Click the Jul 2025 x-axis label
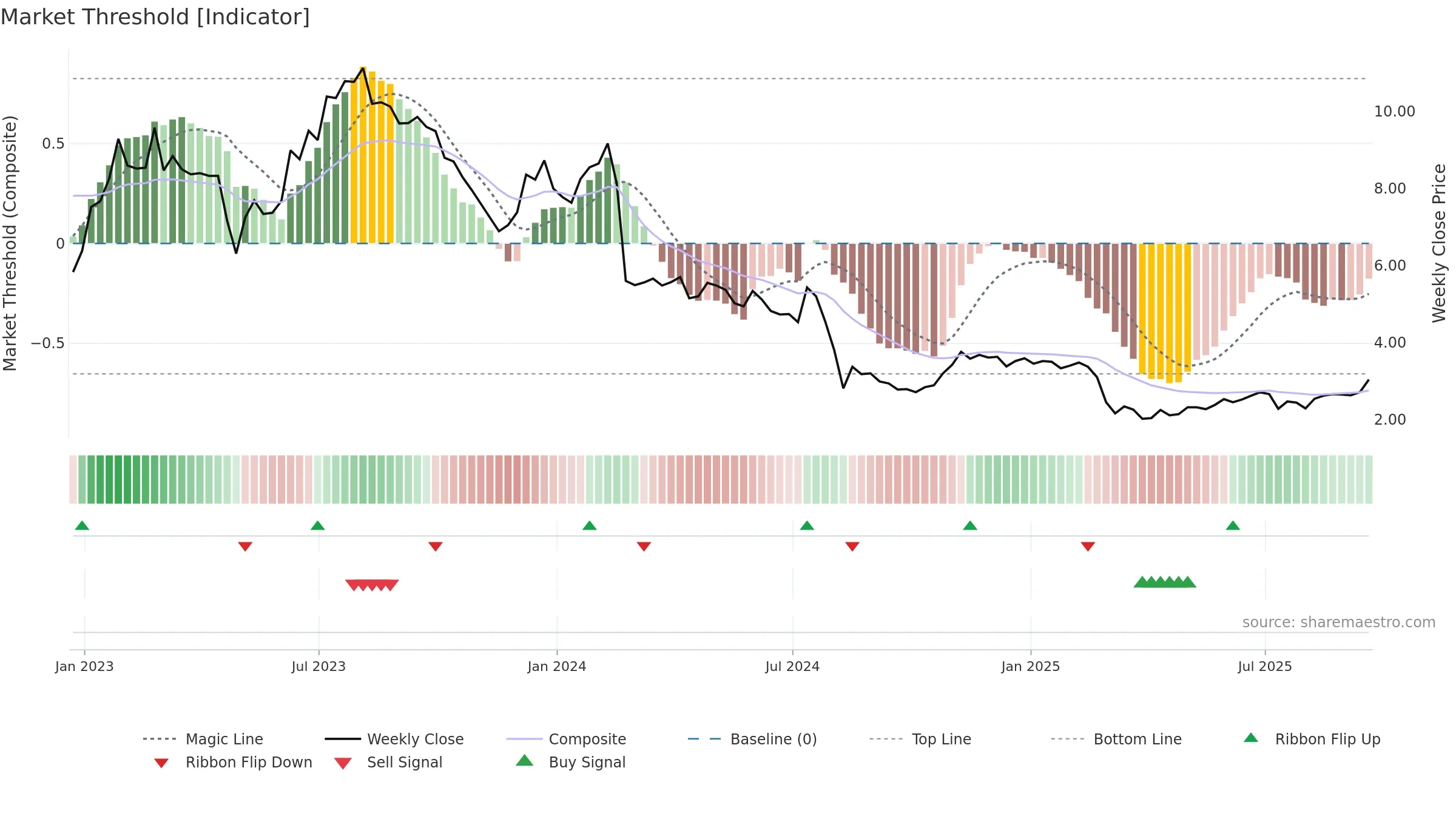This screenshot has width=1456, height=819. tap(1265, 666)
